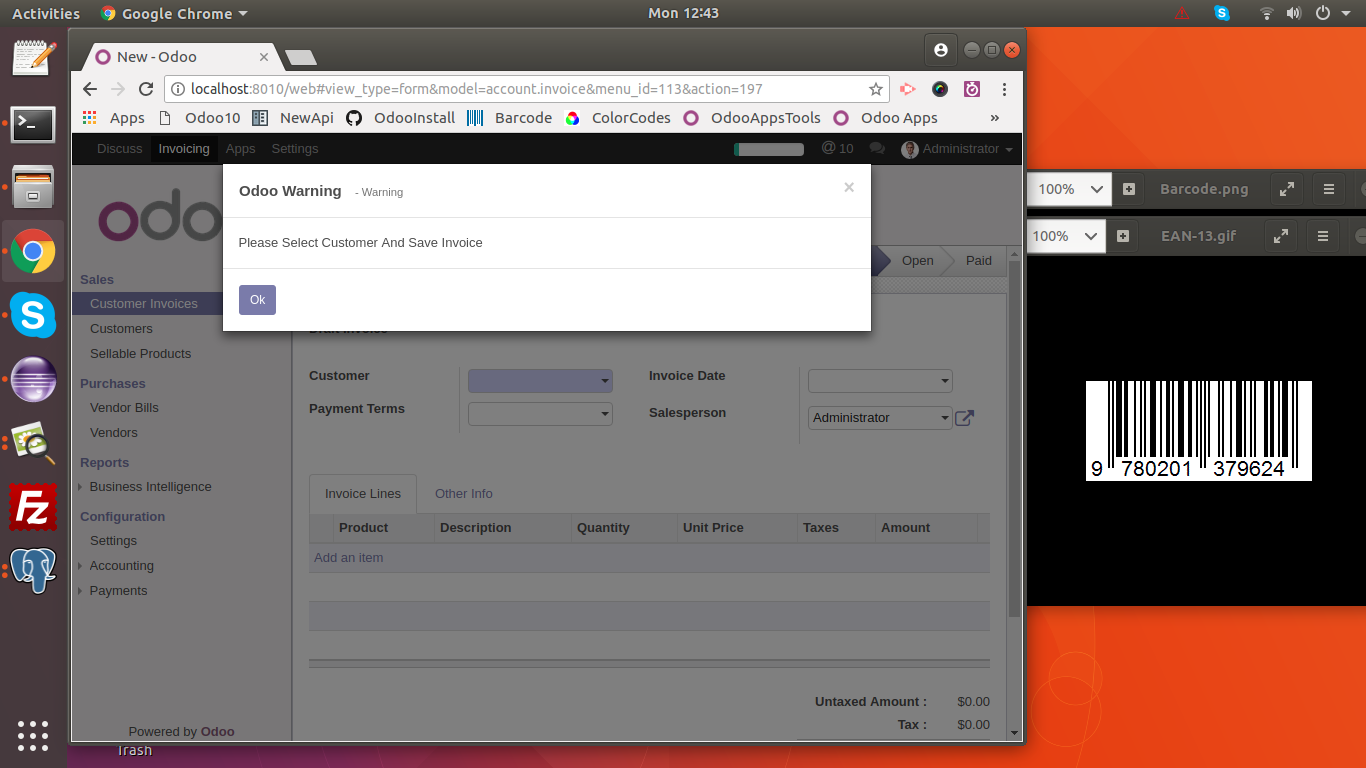The width and height of the screenshot is (1366, 768).
Task: Click the EAN-13 barcode image
Action: pyautogui.click(x=1199, y=430)
